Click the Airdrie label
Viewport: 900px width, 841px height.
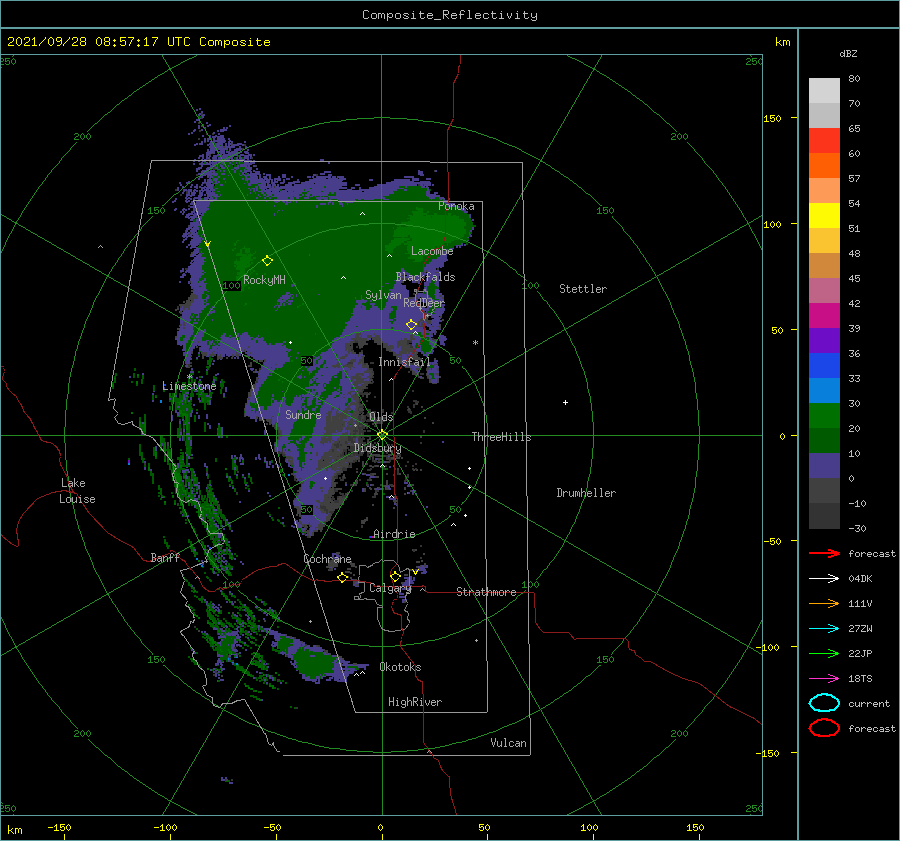click(x=394, y=534)
